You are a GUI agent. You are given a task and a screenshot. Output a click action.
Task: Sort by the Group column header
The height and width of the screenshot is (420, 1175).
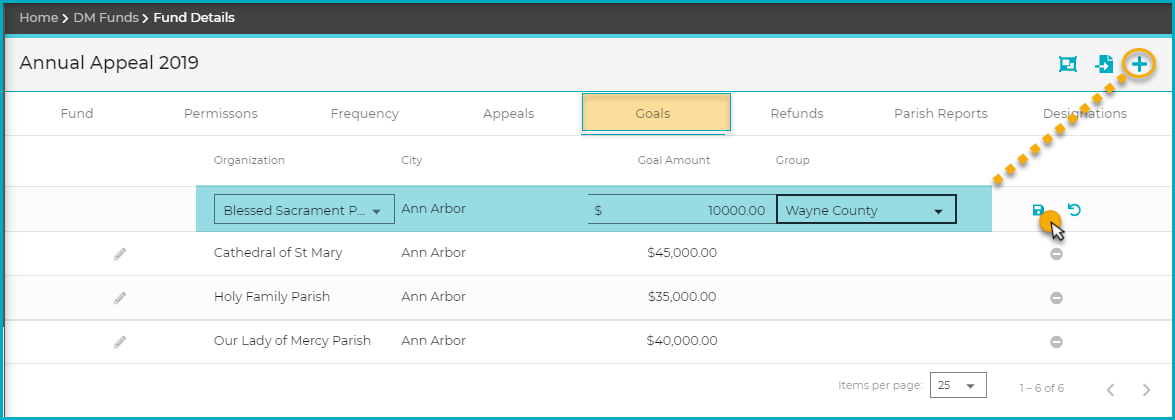click(792, 160)
